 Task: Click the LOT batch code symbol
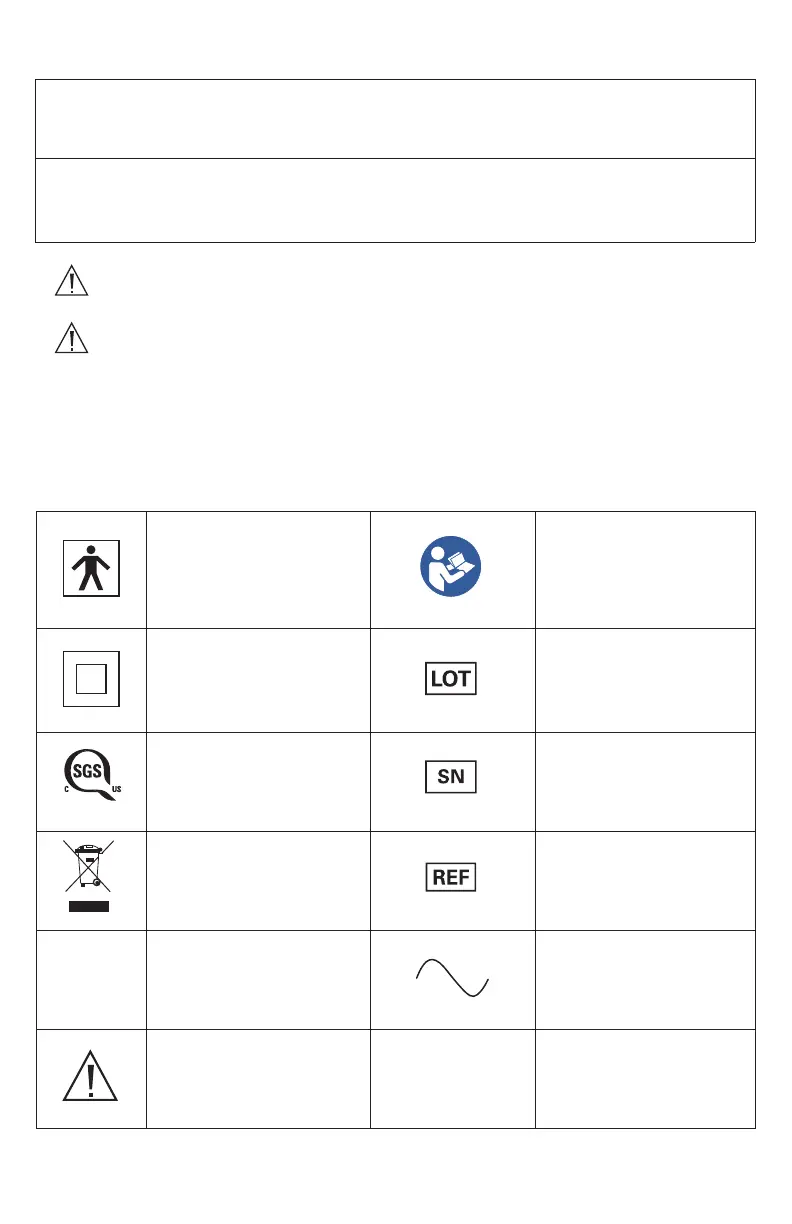point(449,679)
